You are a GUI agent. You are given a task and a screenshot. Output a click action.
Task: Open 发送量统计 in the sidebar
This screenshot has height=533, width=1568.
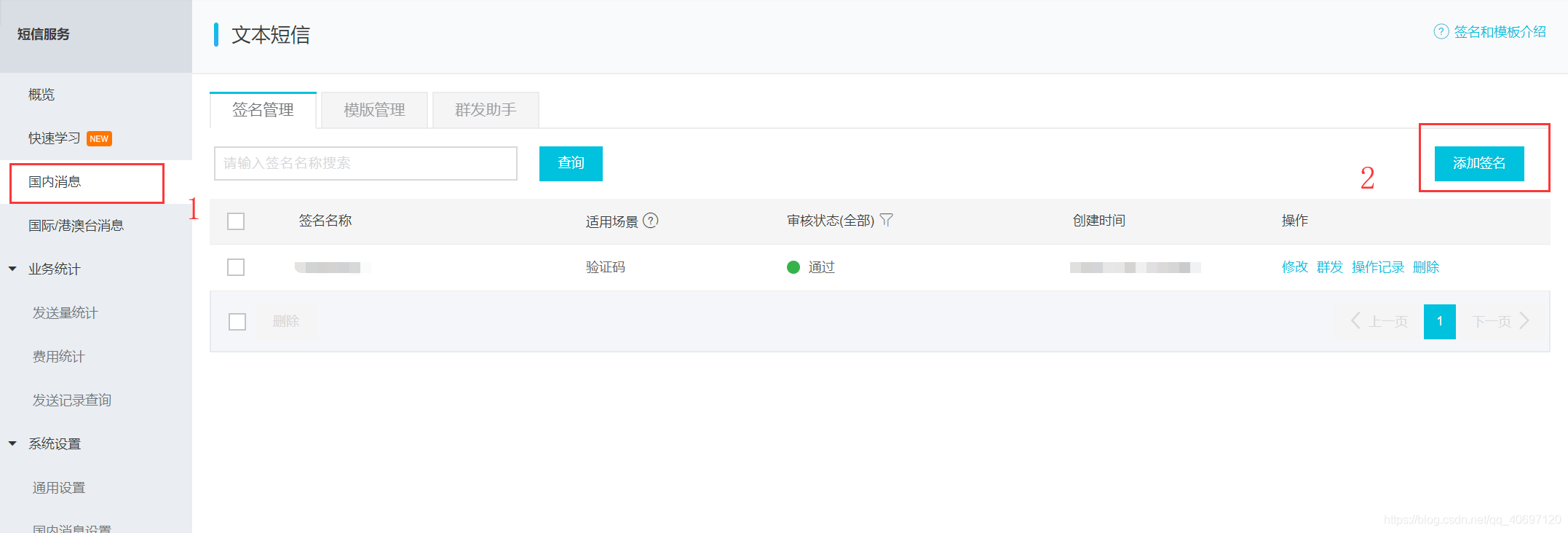click(x=65, y=313)
